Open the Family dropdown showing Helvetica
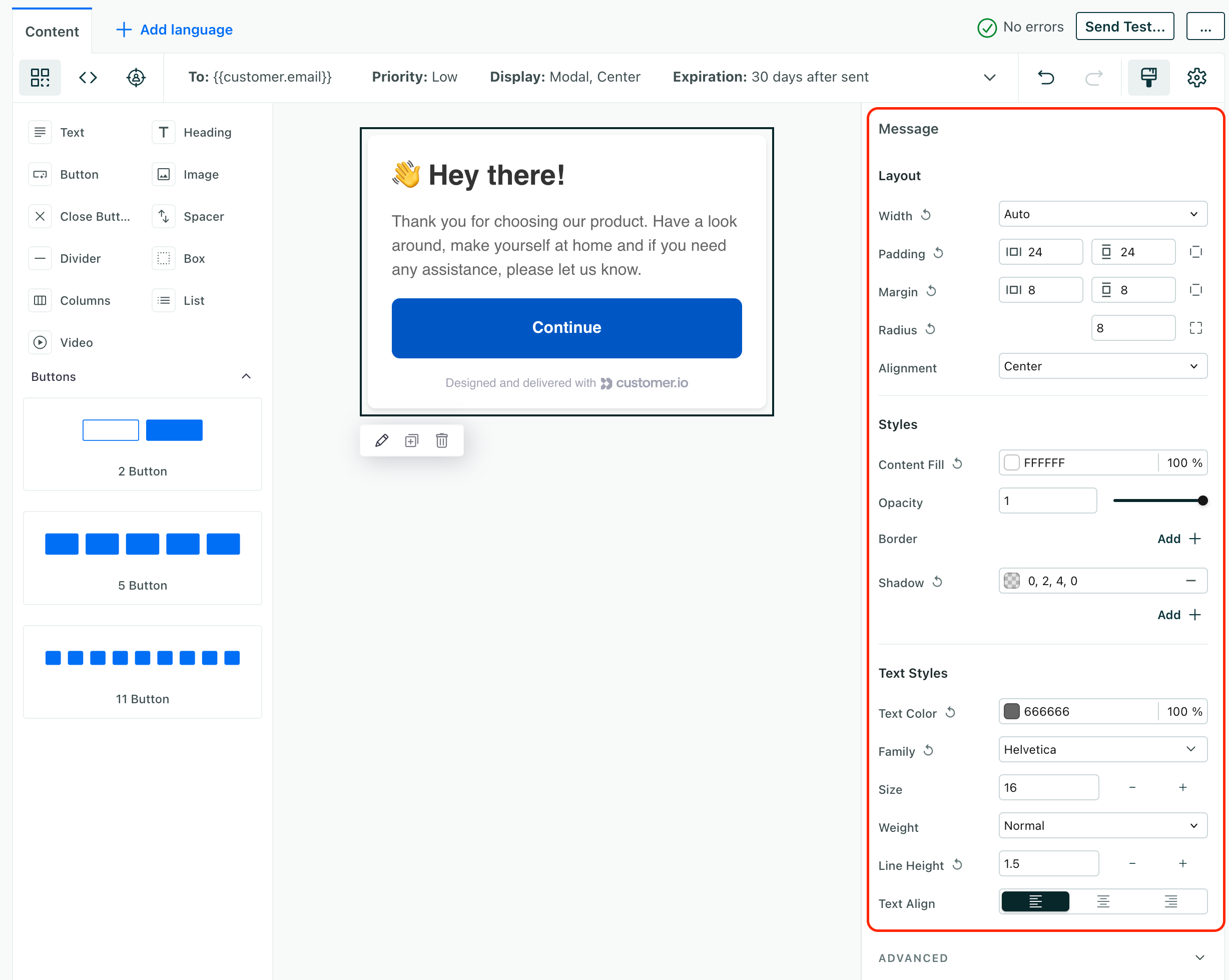1229x980 pixels. [x=1102, y=750]
